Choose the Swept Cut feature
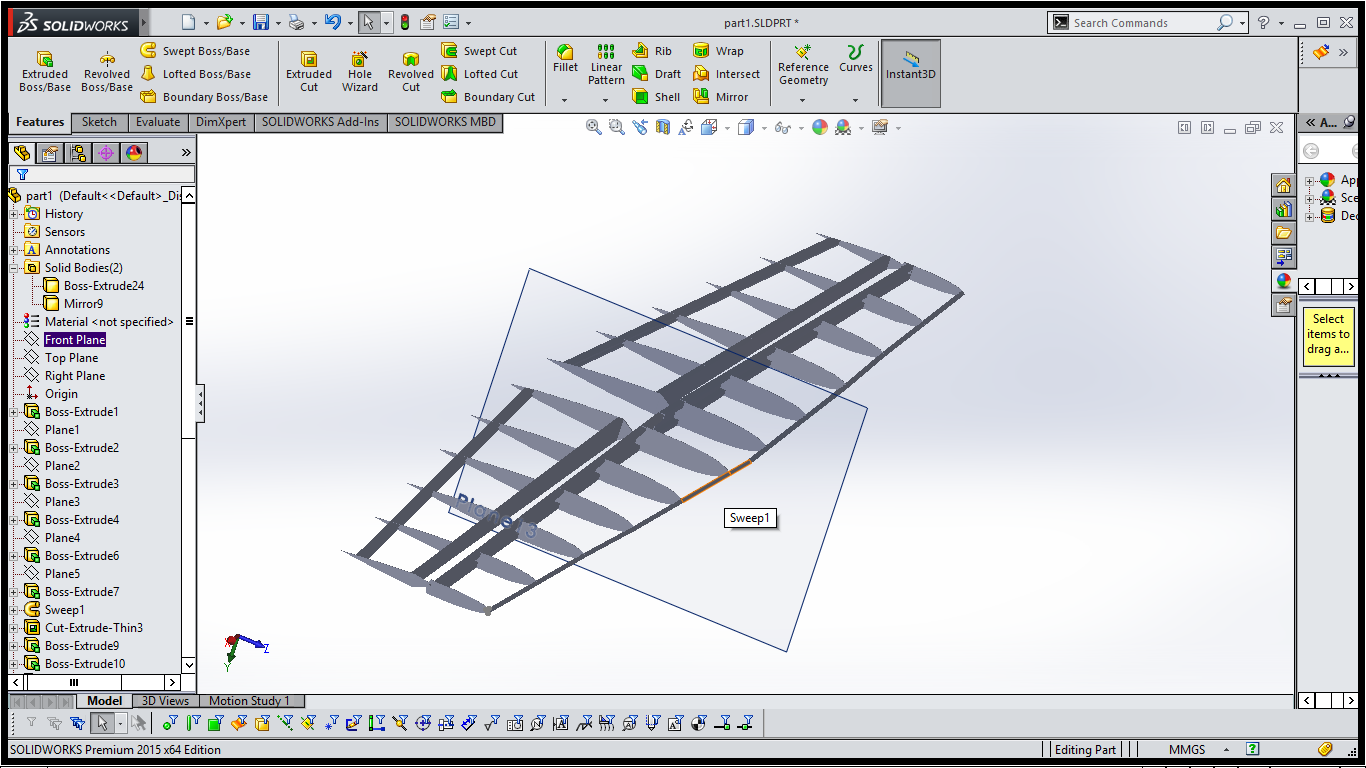The height and width of the screenshot is (768, 1366). pyautogui.click(x=479, y=51)
